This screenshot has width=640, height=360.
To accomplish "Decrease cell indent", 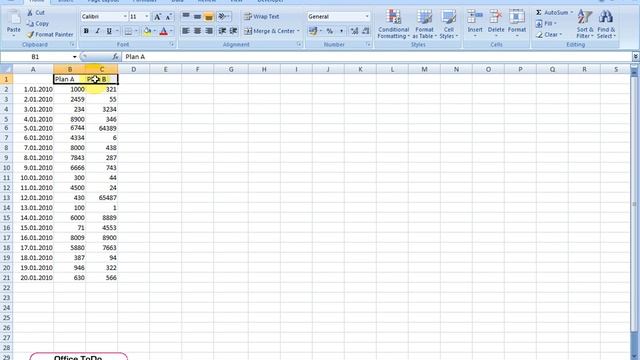I will [x=222, y=31].
